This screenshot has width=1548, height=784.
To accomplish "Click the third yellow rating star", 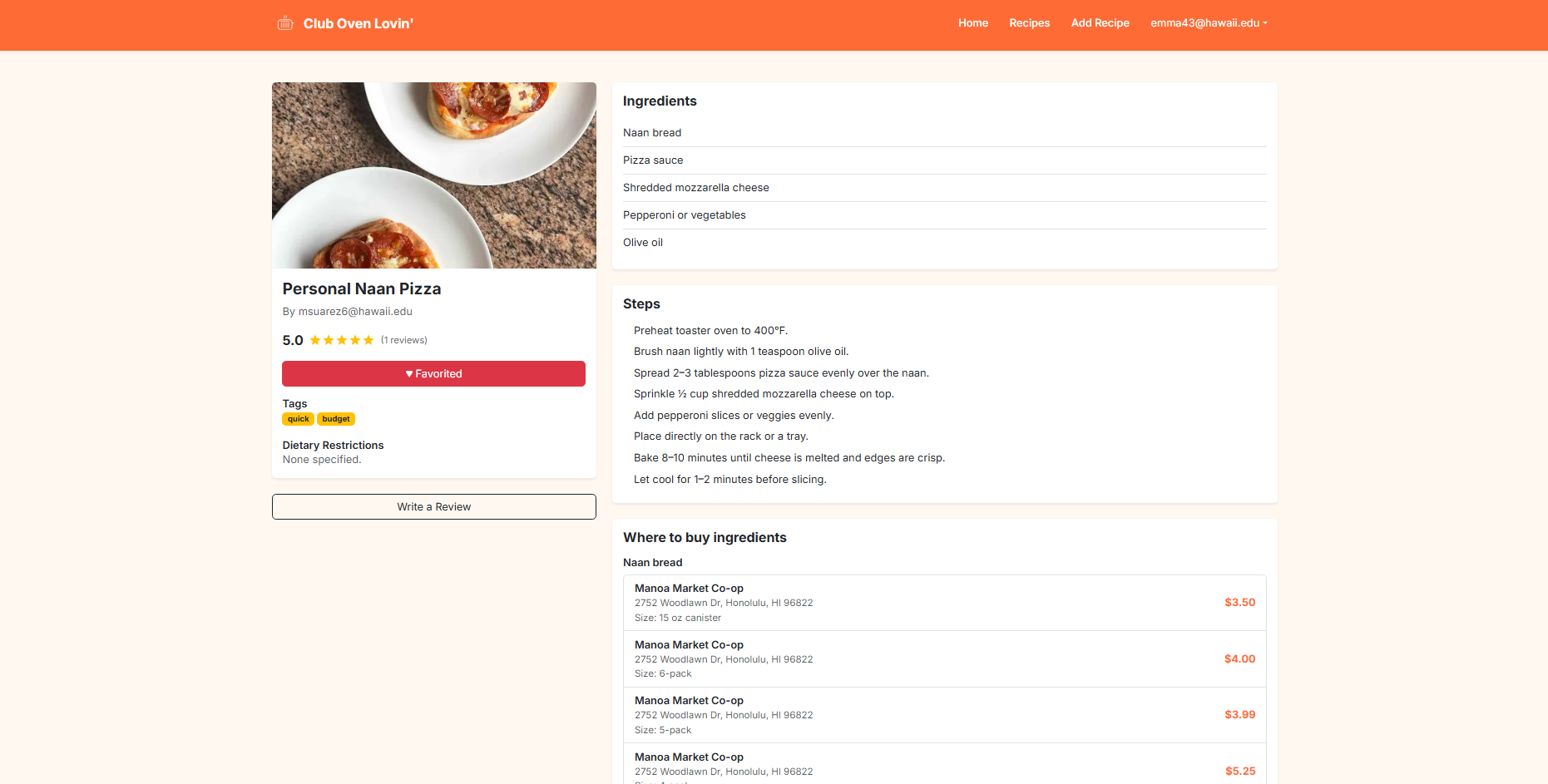I will point(342,340).
